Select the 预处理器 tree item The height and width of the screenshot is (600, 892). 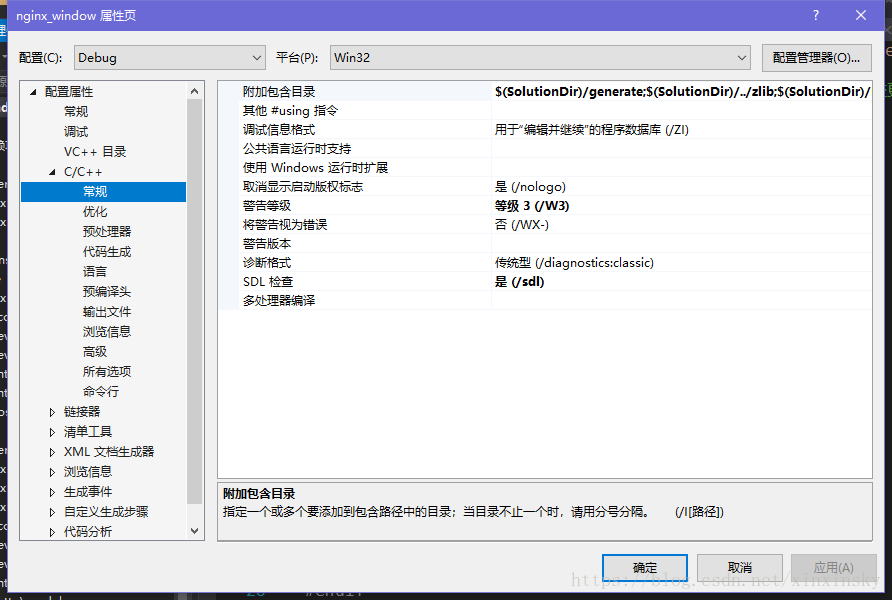107,231
